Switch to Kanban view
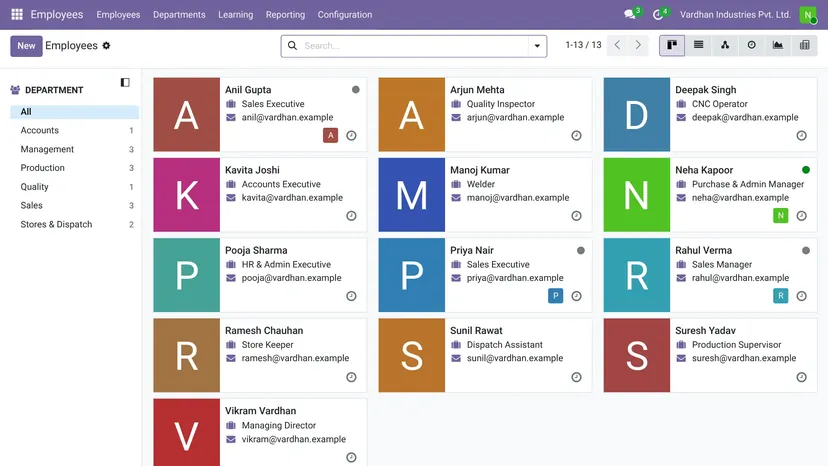The height and width of the screenshot is (466, 828). point(672,45)
